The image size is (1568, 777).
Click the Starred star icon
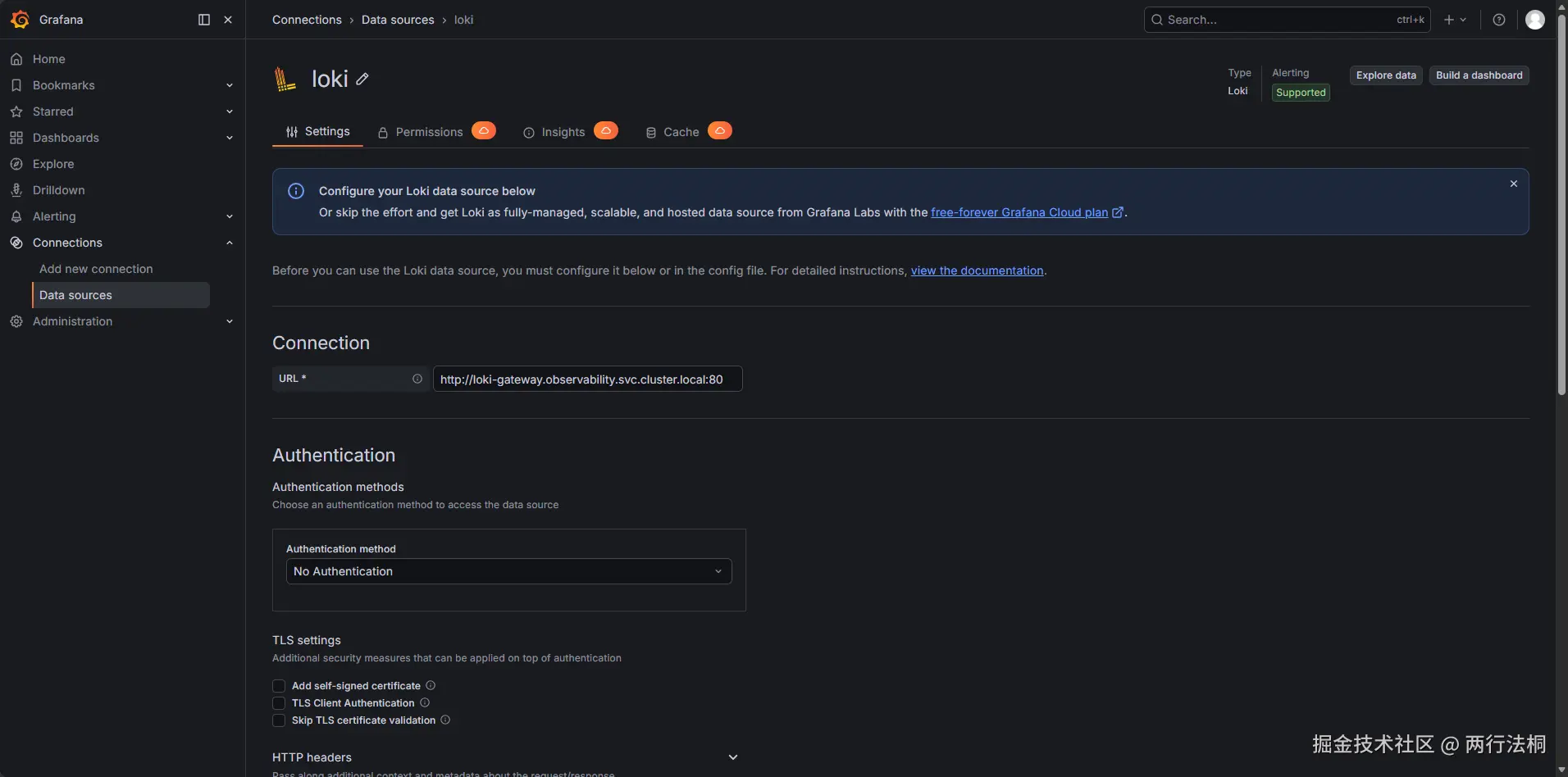(16, 111)
